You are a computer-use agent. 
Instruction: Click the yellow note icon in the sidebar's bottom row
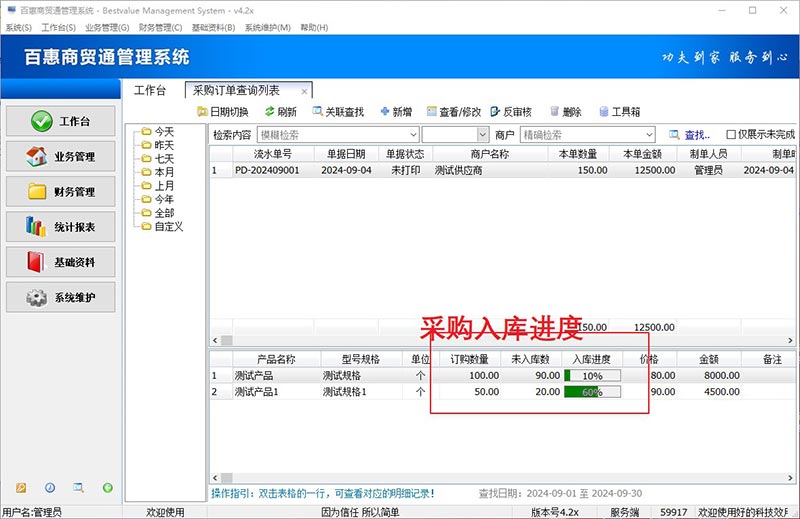pos(21,488)
